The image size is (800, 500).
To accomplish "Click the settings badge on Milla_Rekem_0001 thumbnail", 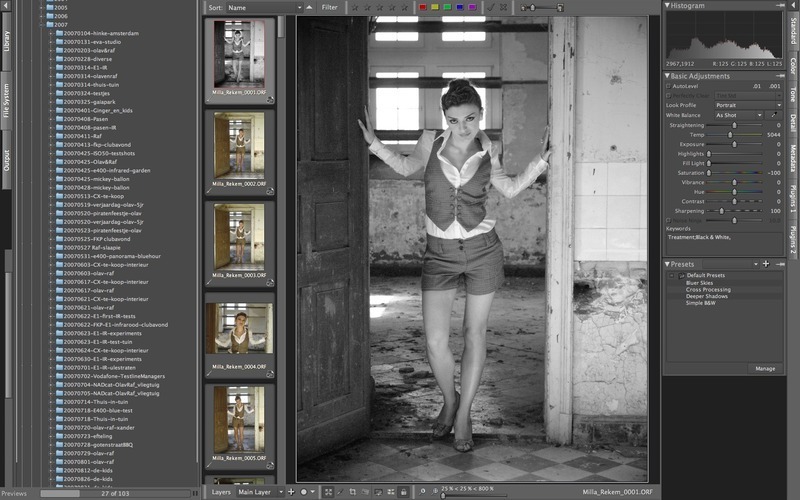I will [270, 100].
